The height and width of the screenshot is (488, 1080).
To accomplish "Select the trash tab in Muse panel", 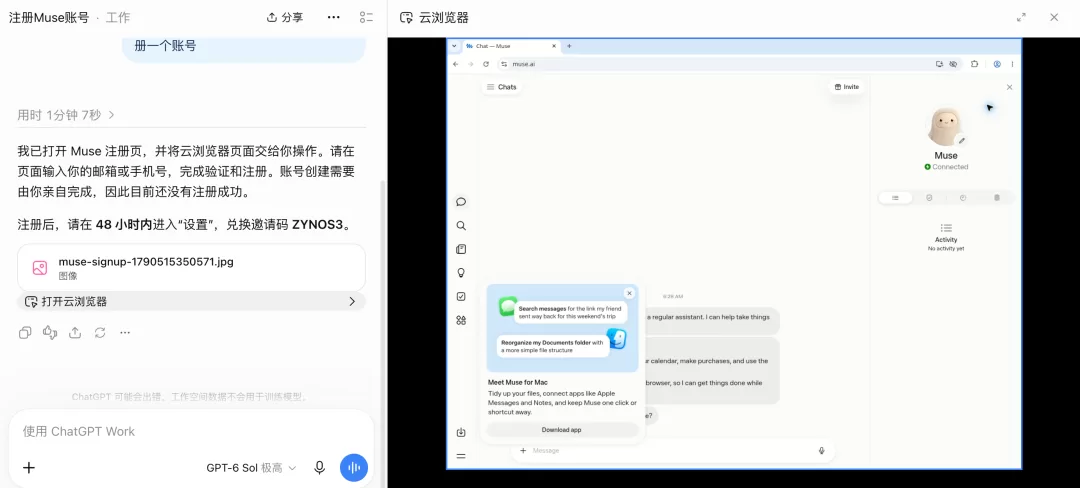I will [x=997, y=198].
